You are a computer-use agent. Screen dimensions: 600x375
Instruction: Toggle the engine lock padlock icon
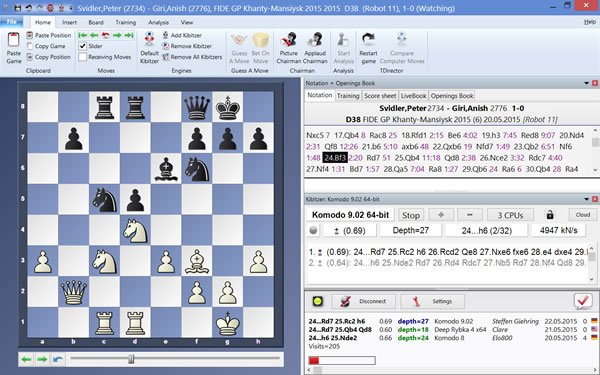[550, 215]
